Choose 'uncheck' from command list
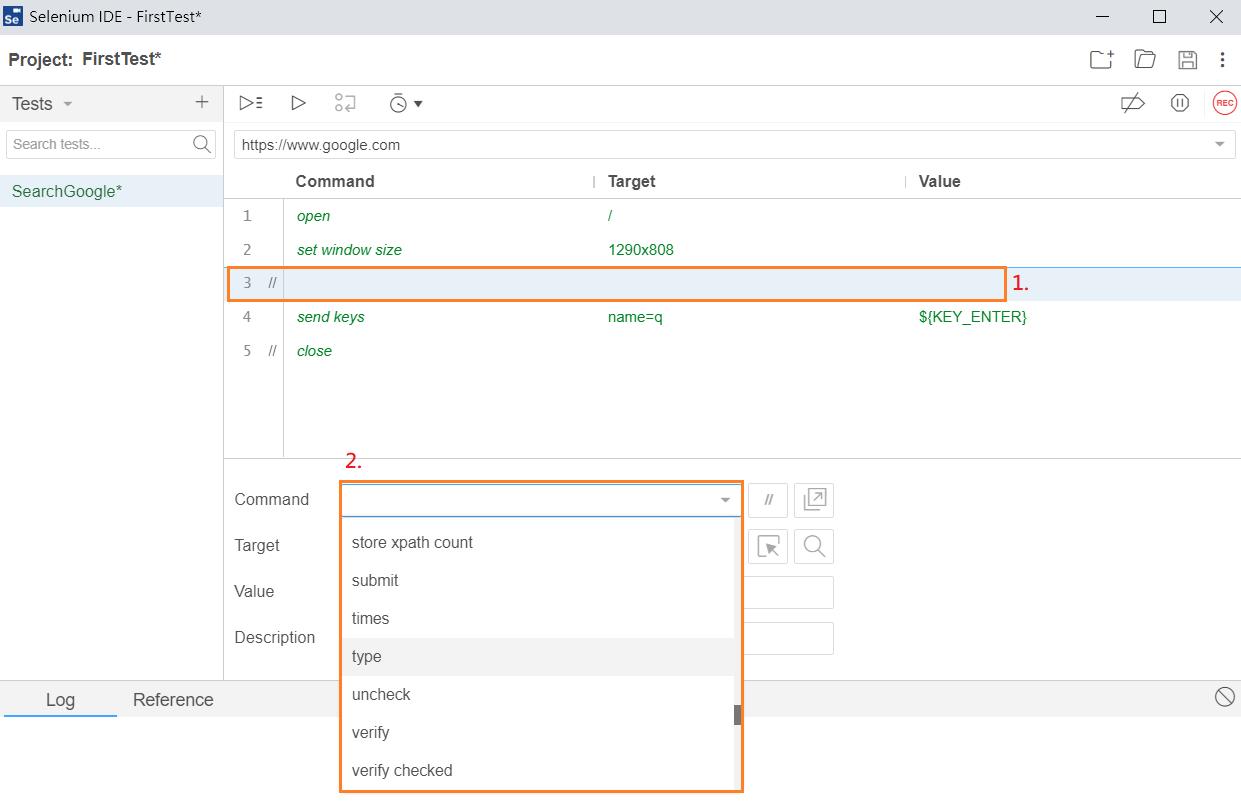The height and width of the screenshot is (803, 1241). tap(538, 695)
